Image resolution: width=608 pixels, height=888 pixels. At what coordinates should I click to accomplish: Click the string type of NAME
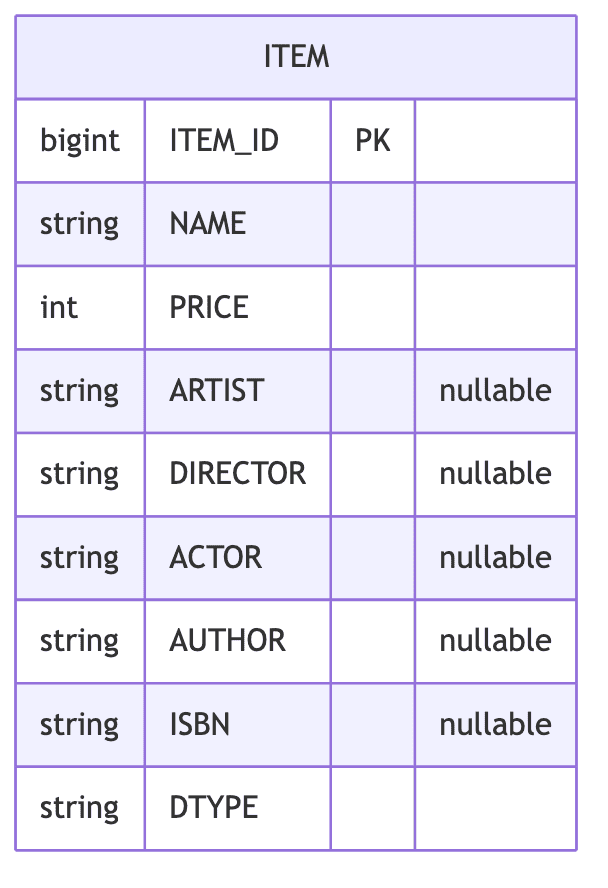[x=80, y=224]
